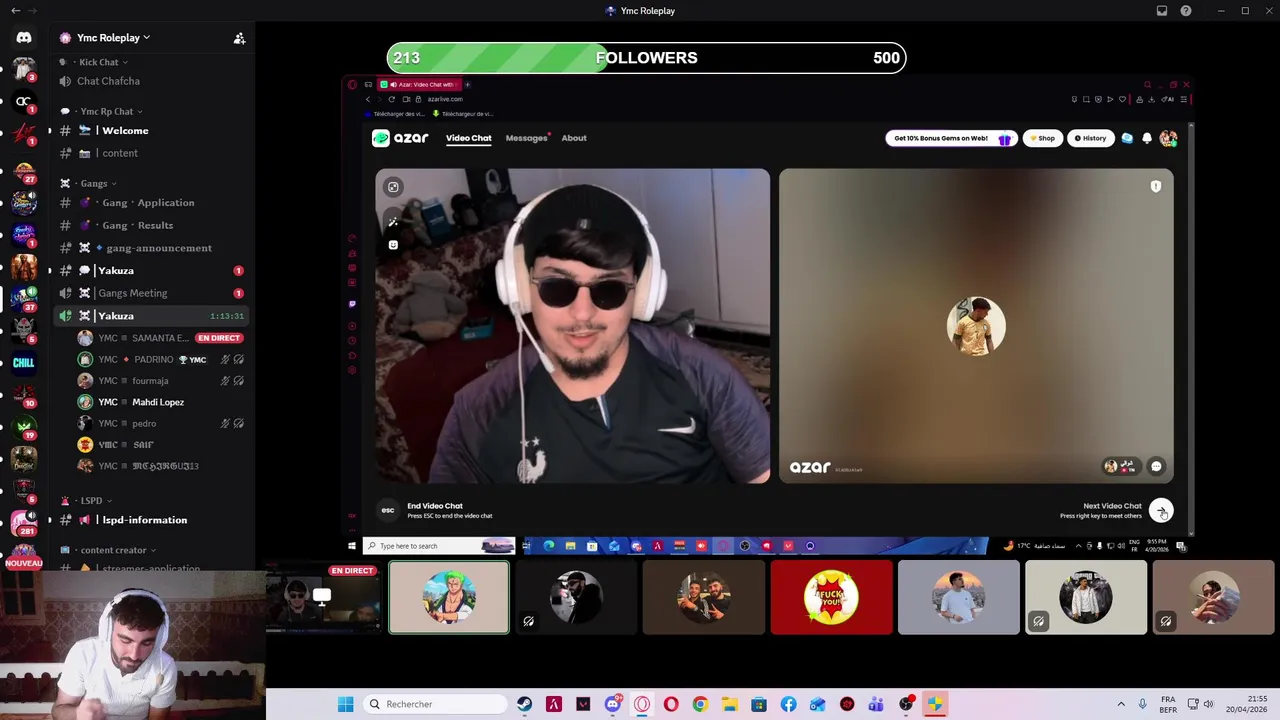The image size is (1280, 720).
Task: Open Microsoft Teams from the Windows taskbar
Action: pyautogui.click(x=876, y=704)
